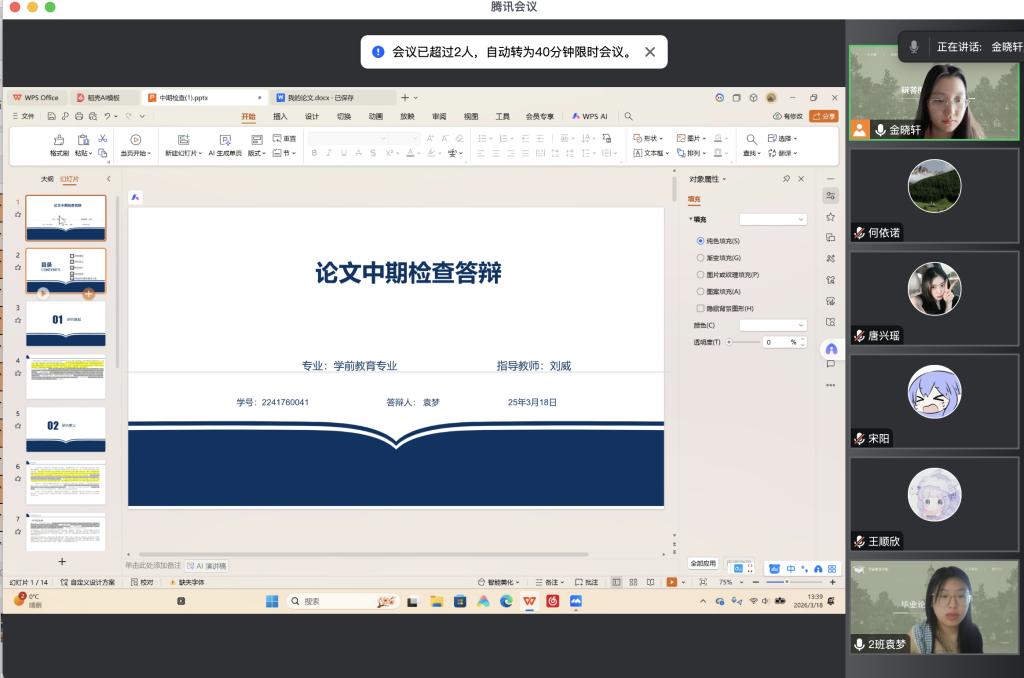Screen dimensions: 1024x678
Task: Open the 我的论文.docx document tab
Action: tap(320, 98)
